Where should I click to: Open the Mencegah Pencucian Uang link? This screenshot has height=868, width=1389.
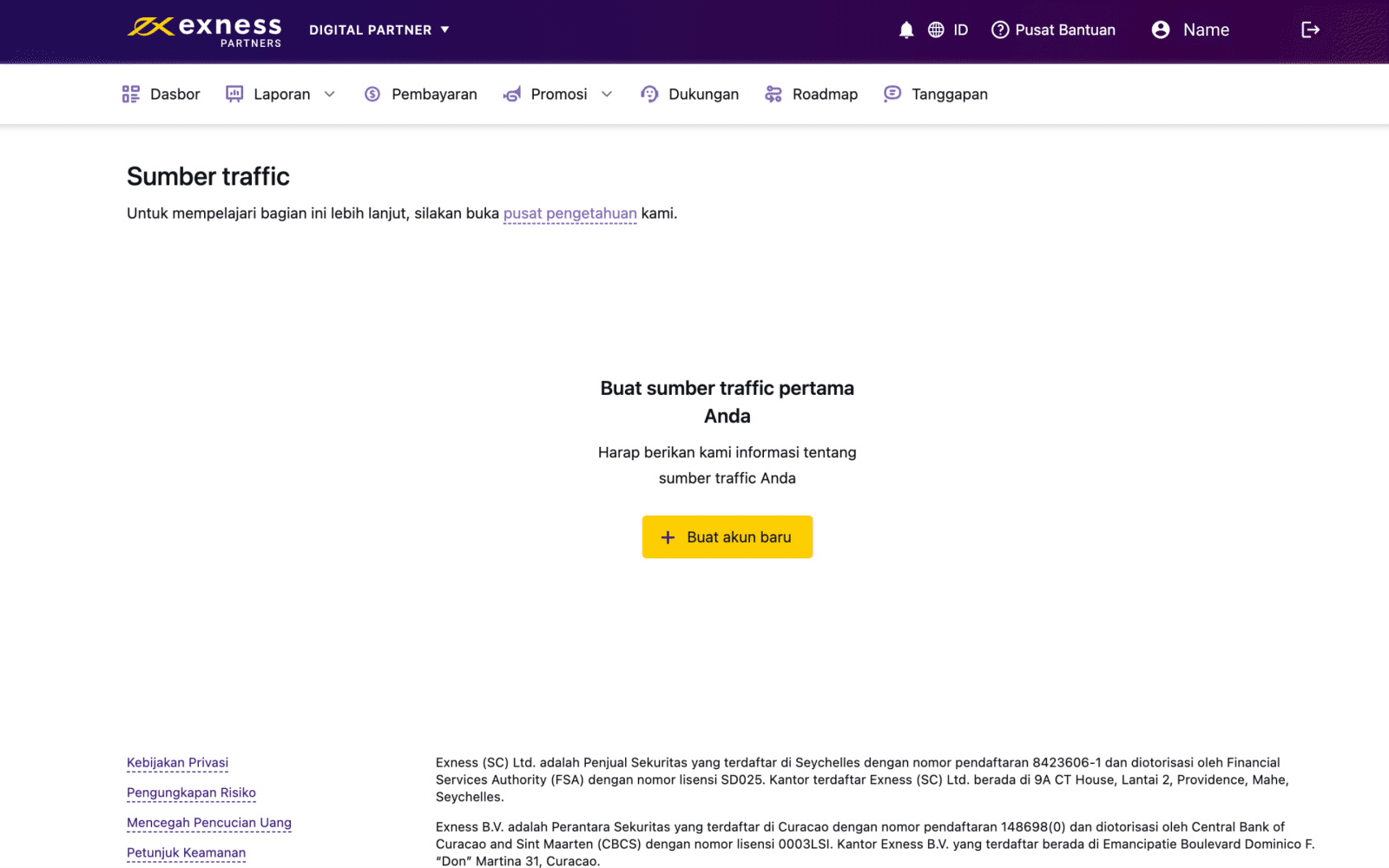click(209, 823)
